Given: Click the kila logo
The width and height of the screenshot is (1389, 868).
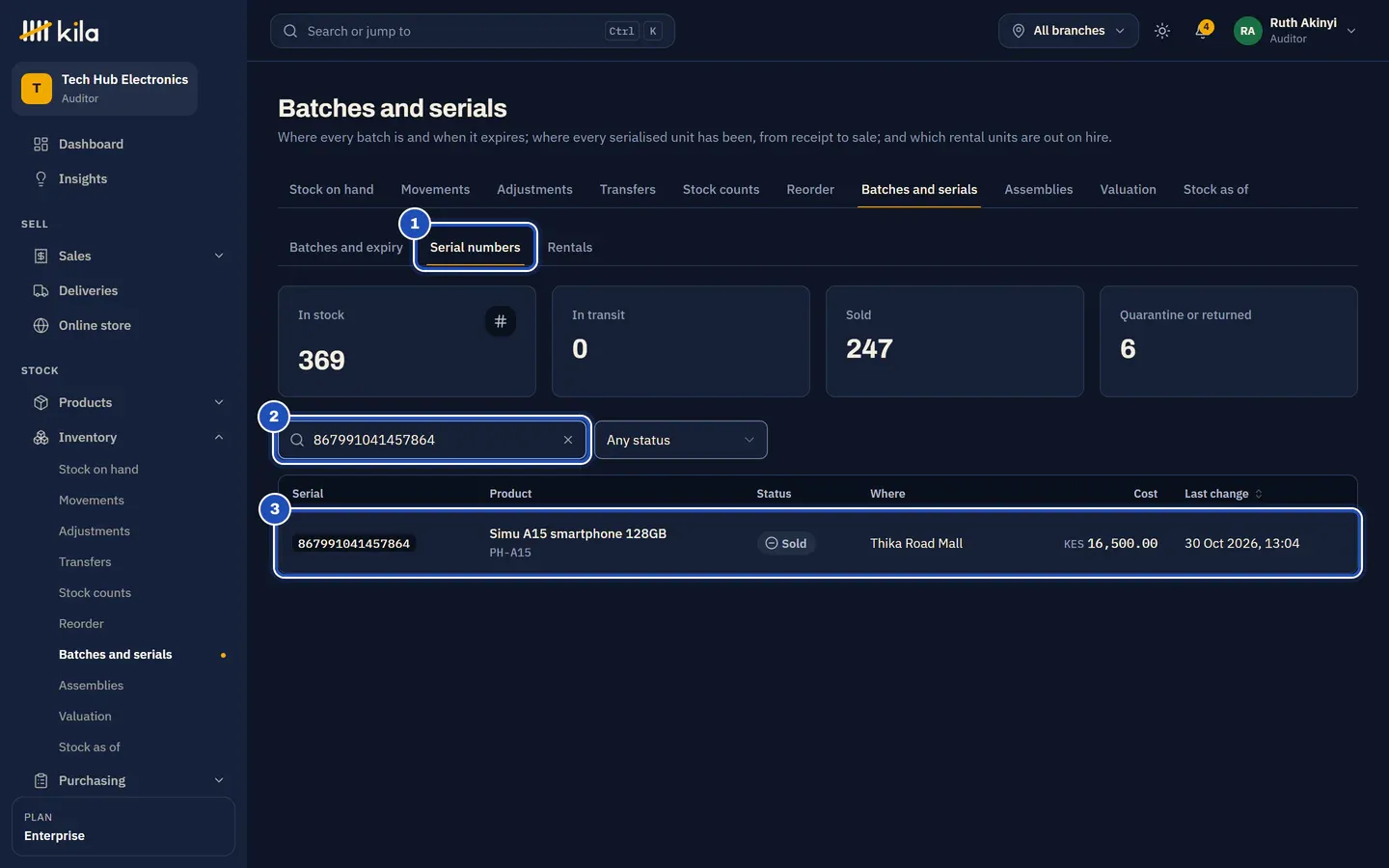Looking at the screenshot, I should [59, 32].
